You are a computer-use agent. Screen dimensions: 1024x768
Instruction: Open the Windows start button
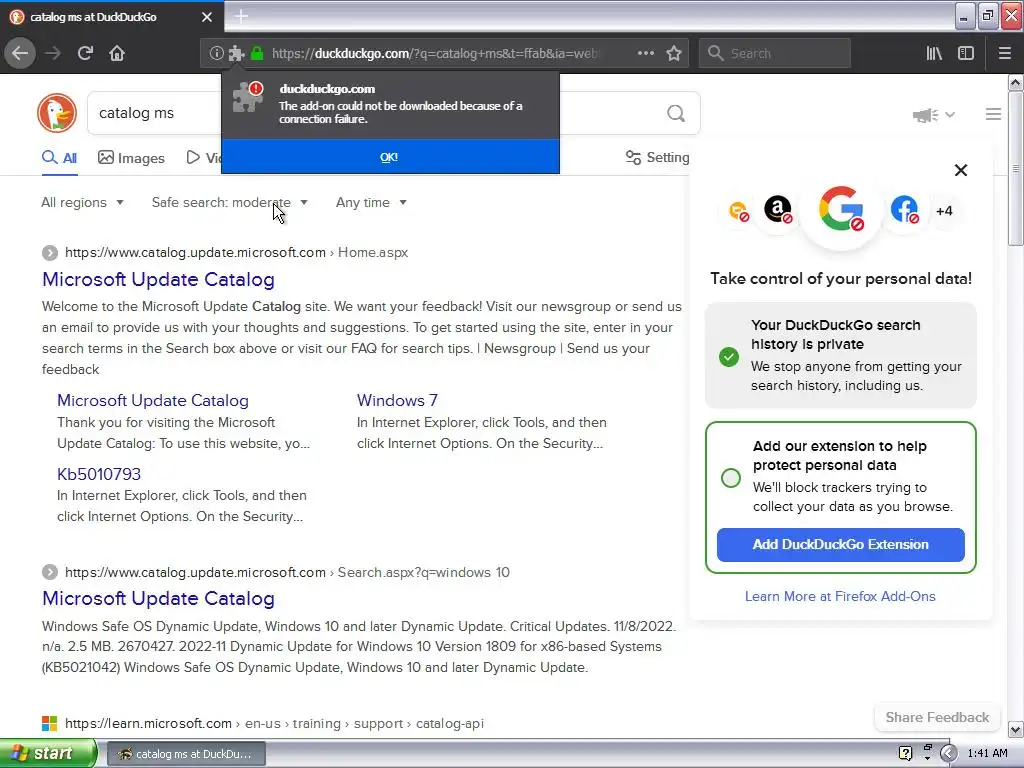point(48,754)
